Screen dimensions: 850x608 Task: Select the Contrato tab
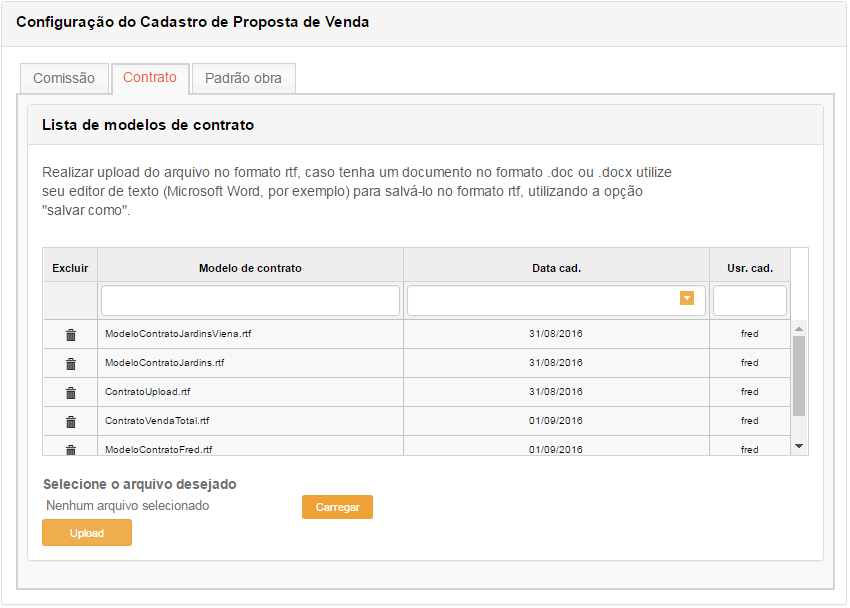click(x=150, y=77)
